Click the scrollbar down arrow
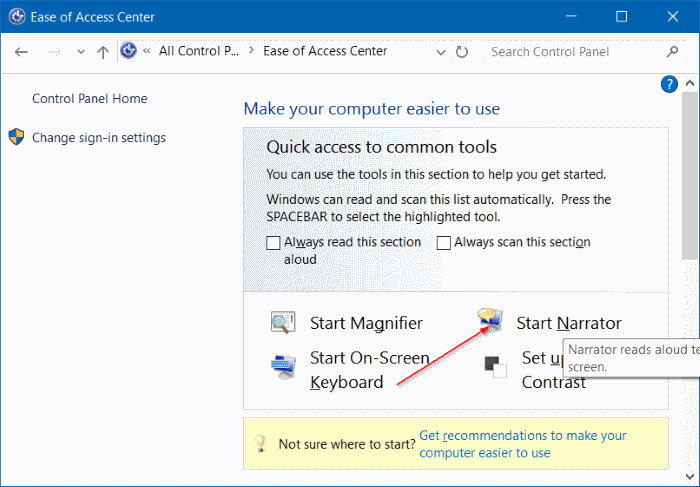Screen dimensions: 700x487 (690, 476)
